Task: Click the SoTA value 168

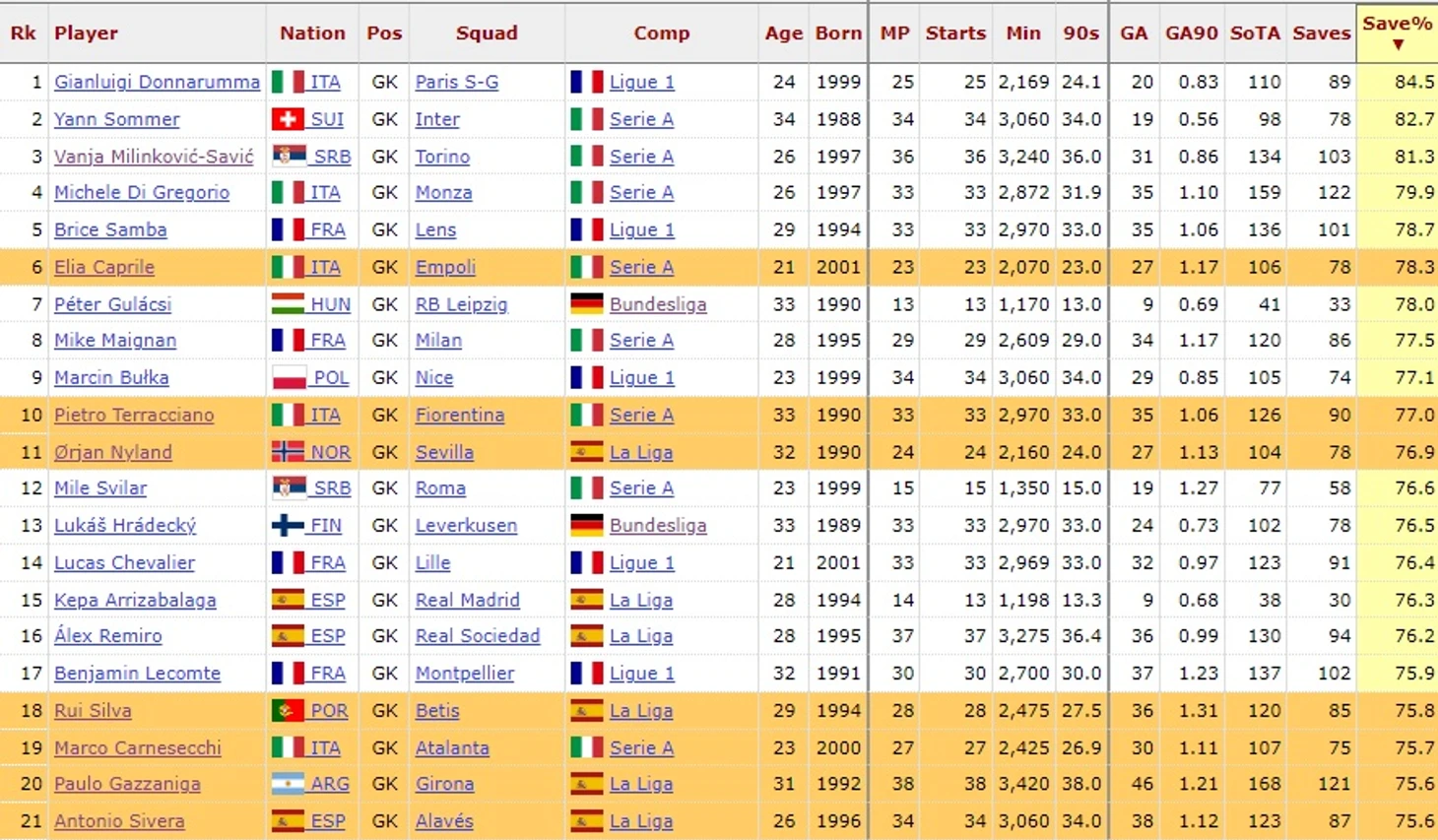Action: [1264, 784]
